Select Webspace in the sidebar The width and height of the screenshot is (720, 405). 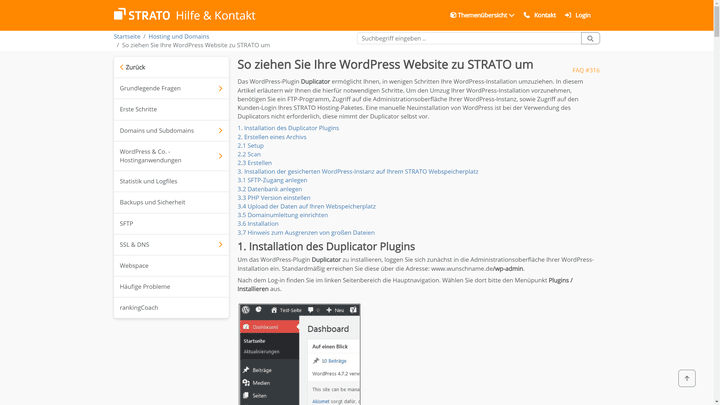(171, 265)
